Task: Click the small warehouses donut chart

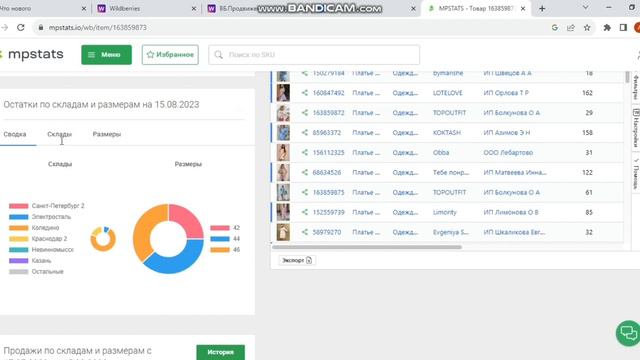Action: tap(103, 239)
